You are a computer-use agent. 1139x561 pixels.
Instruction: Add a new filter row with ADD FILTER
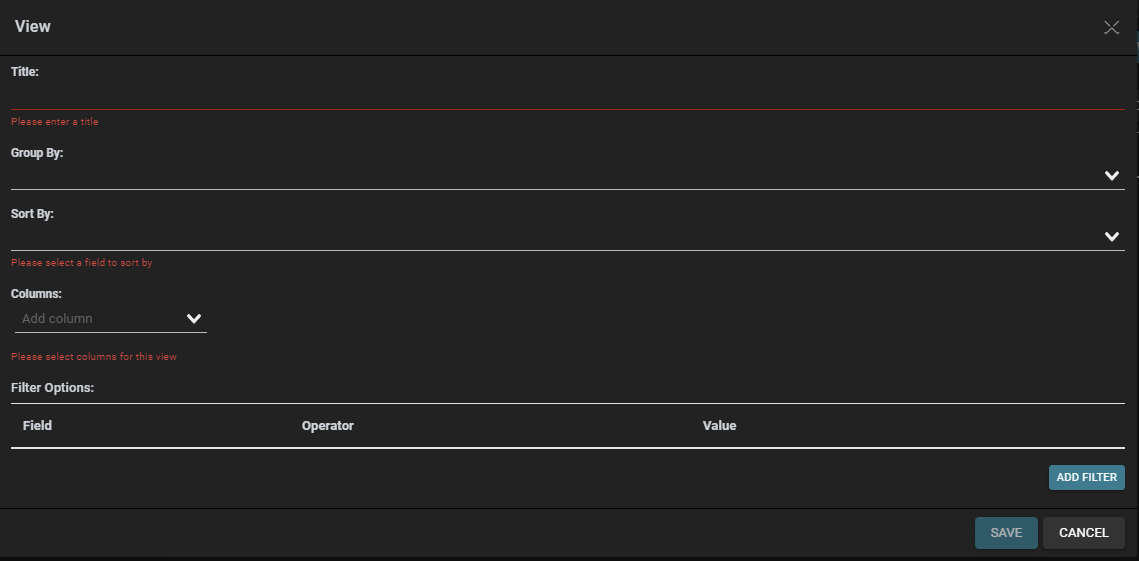click(x=1087, y=477)
